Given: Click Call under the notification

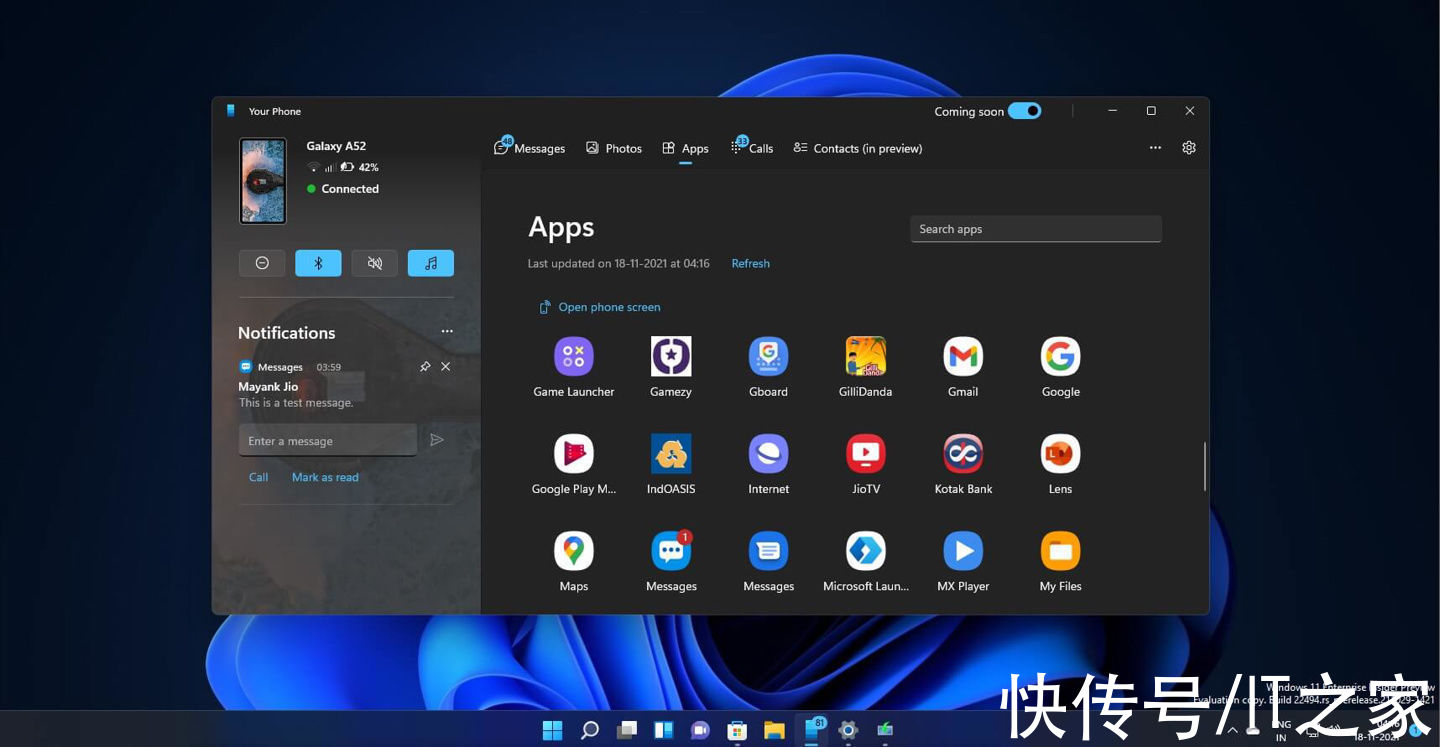Looking at the screenshot, I should 258,477.
